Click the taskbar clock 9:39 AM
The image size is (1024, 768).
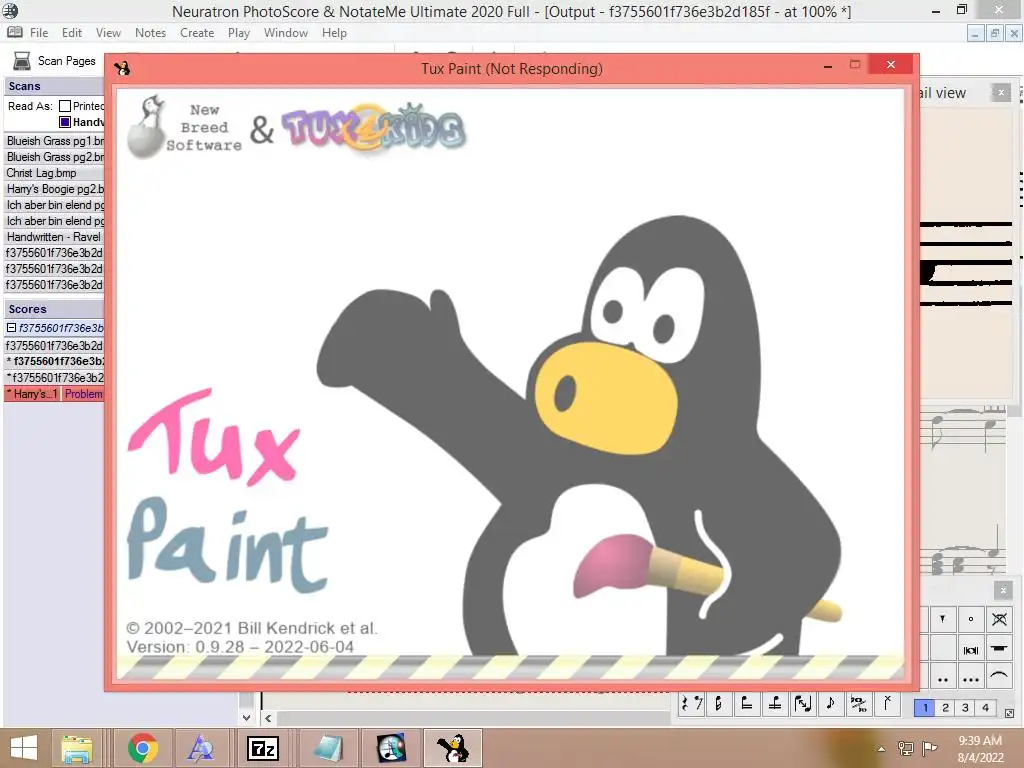click(x=980, y=741)
